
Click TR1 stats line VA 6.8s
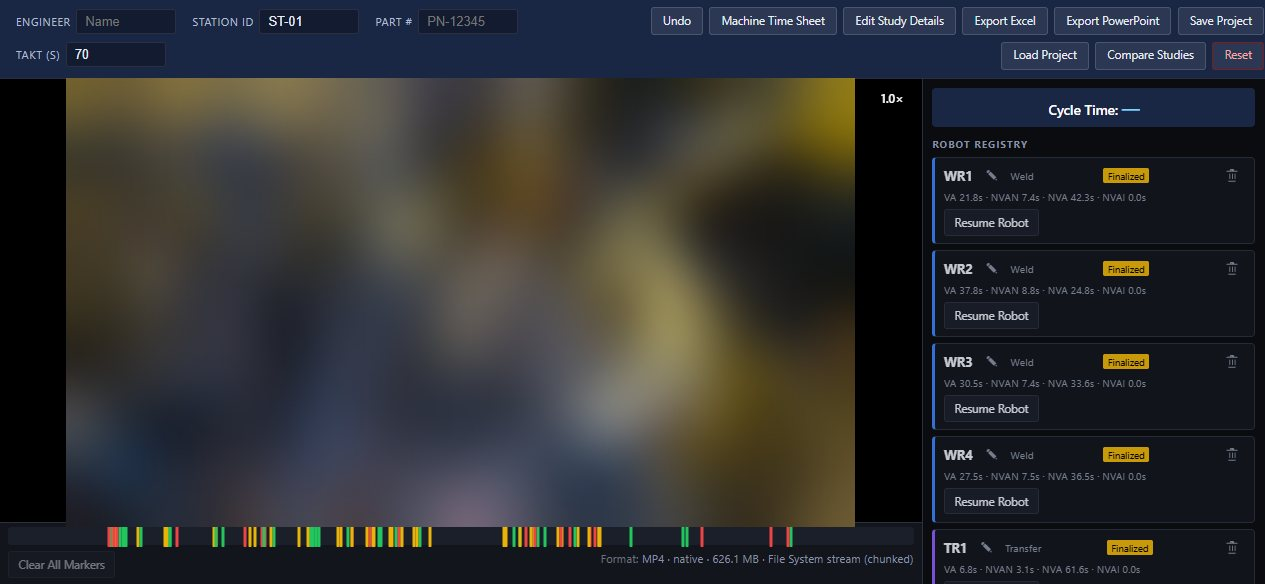[x=1044, y=570]
